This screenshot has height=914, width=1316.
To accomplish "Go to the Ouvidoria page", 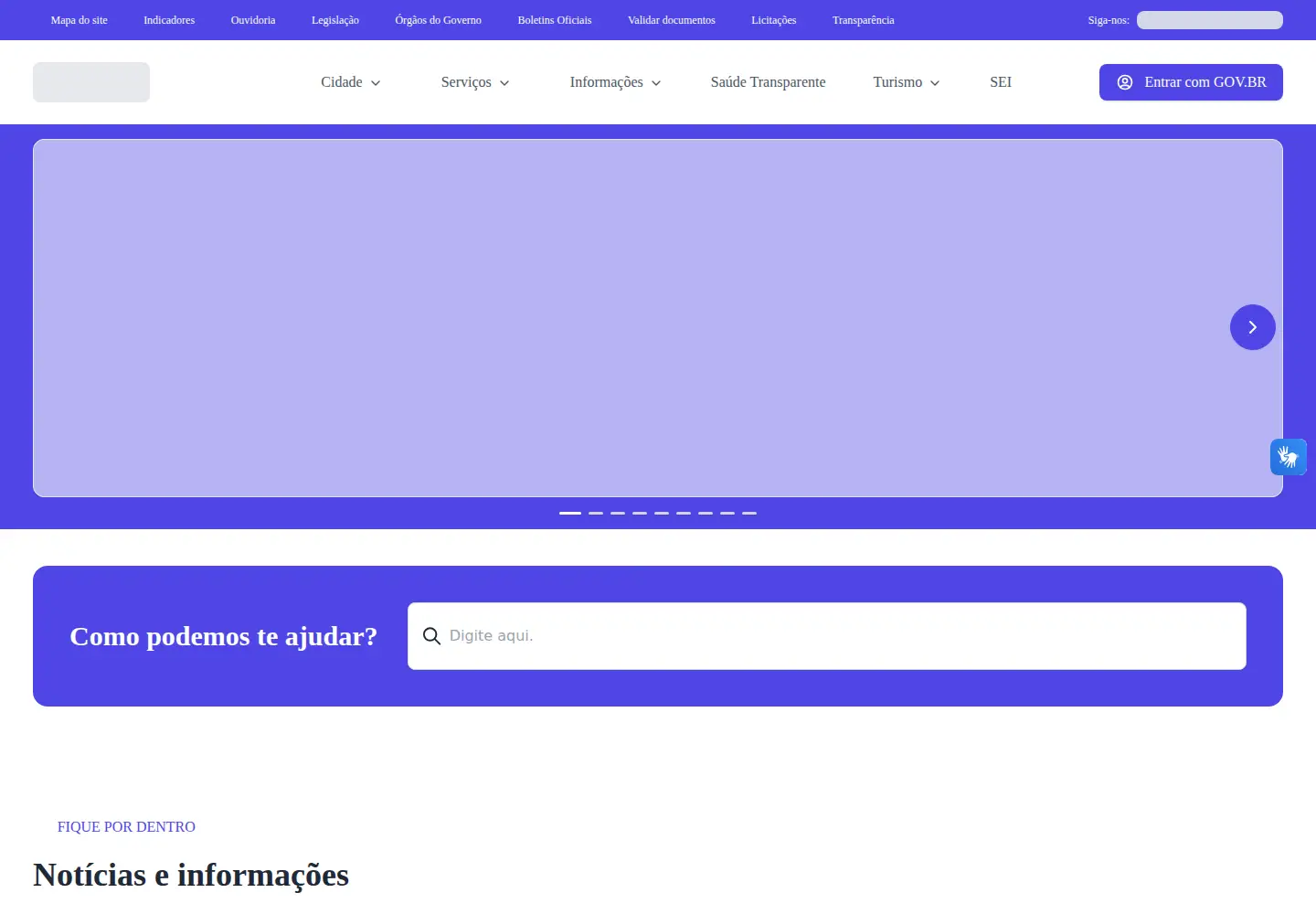I will [253, 20].
